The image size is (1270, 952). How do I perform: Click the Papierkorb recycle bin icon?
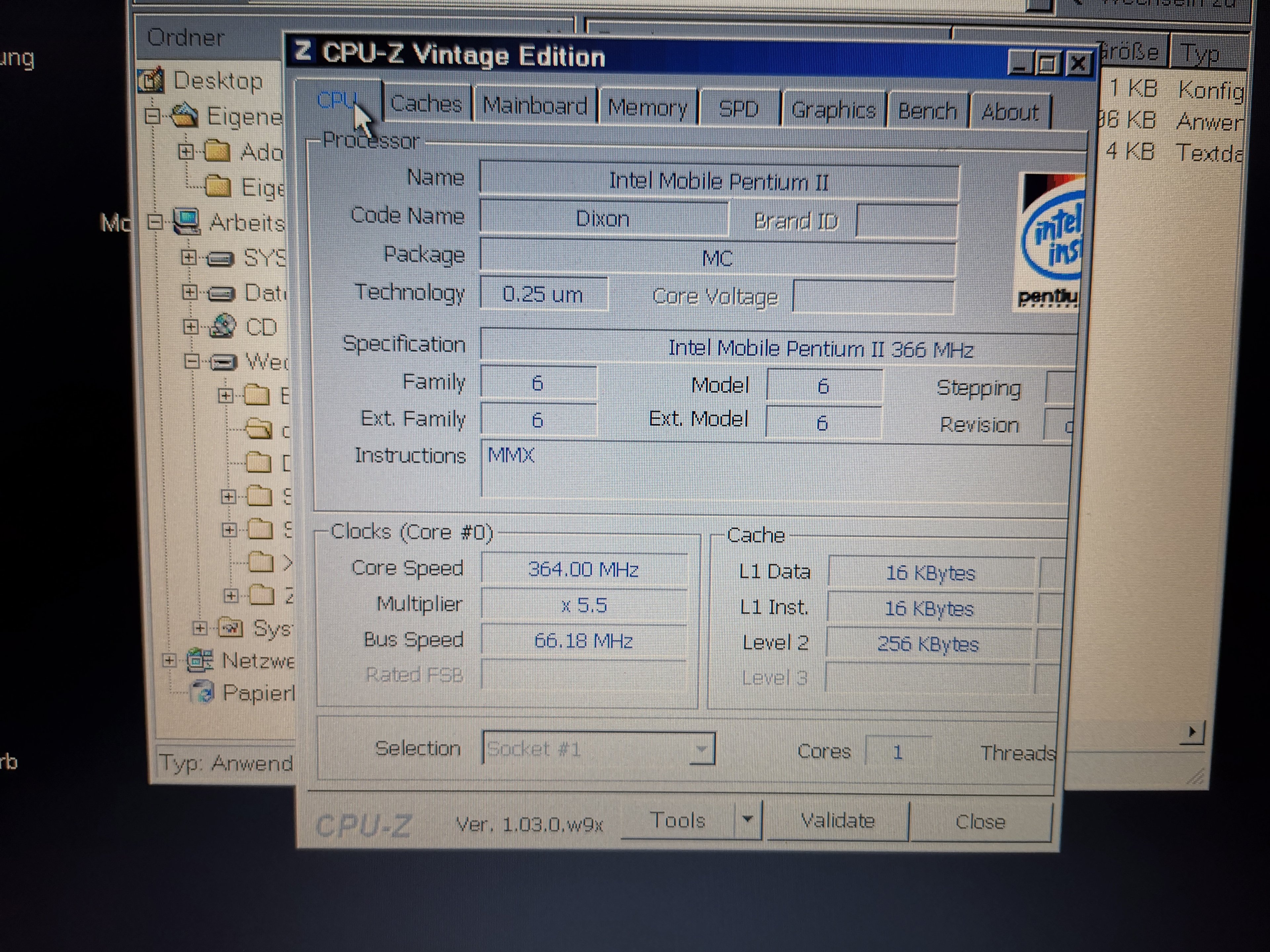coord(203,692)
